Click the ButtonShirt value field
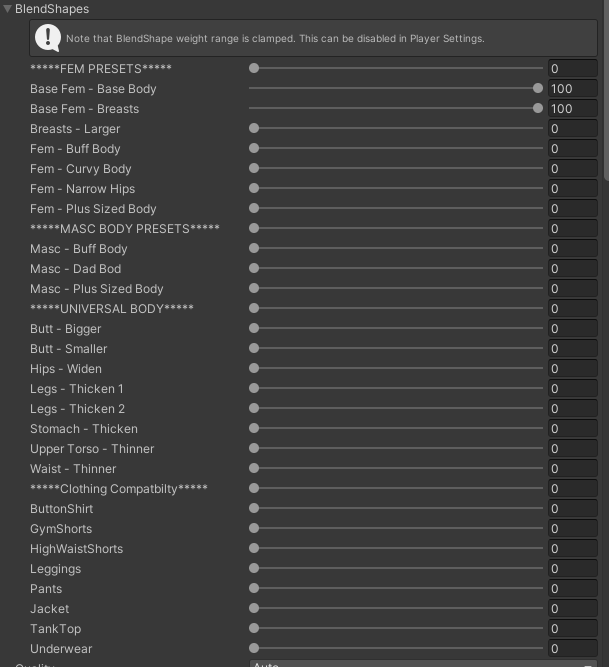 [x=572, y=509]
